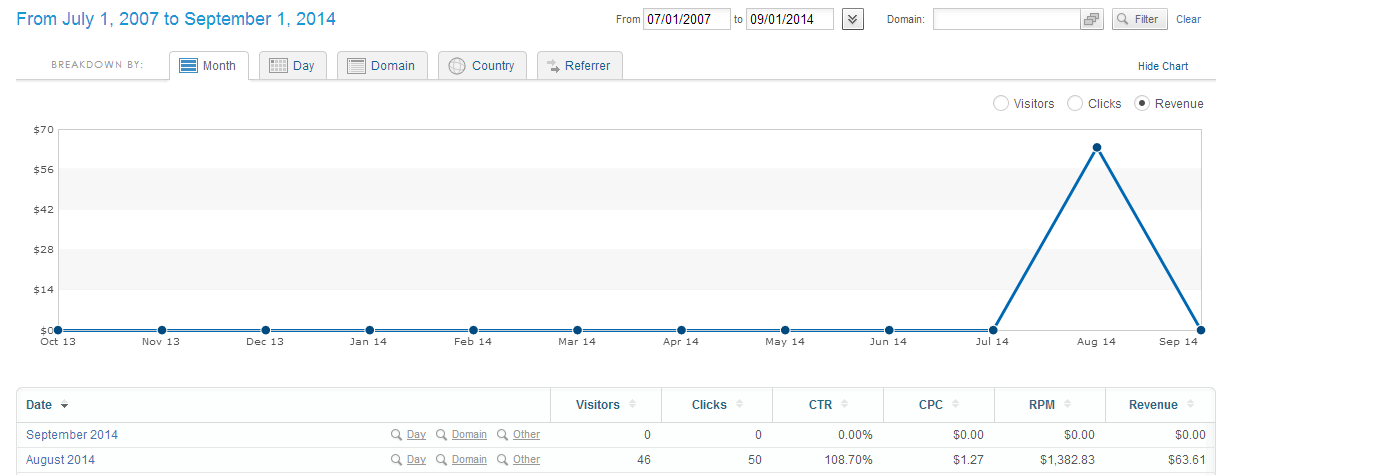Image resolution: width=1396 pixels, height=475 pixels.
Task: Hide the chart section
Action: 1163,66
